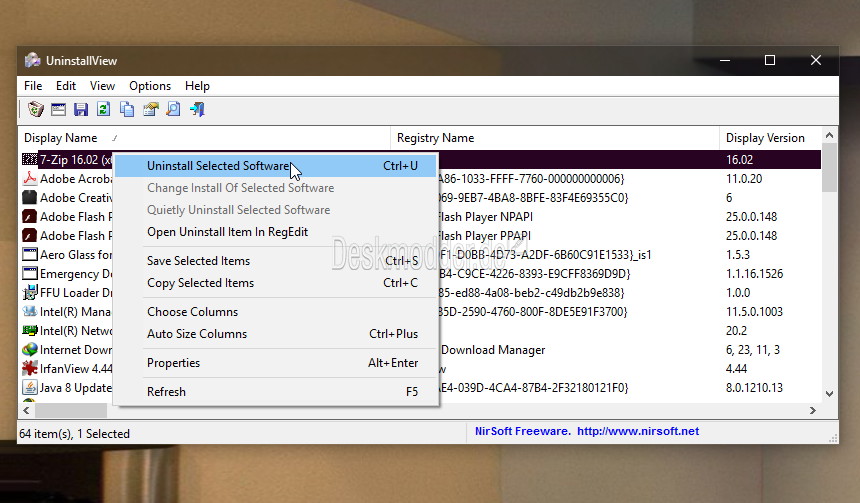Click the UninstallView title bar app icon
This screenshot has width=860, height=503.
(x=32, y=60)
